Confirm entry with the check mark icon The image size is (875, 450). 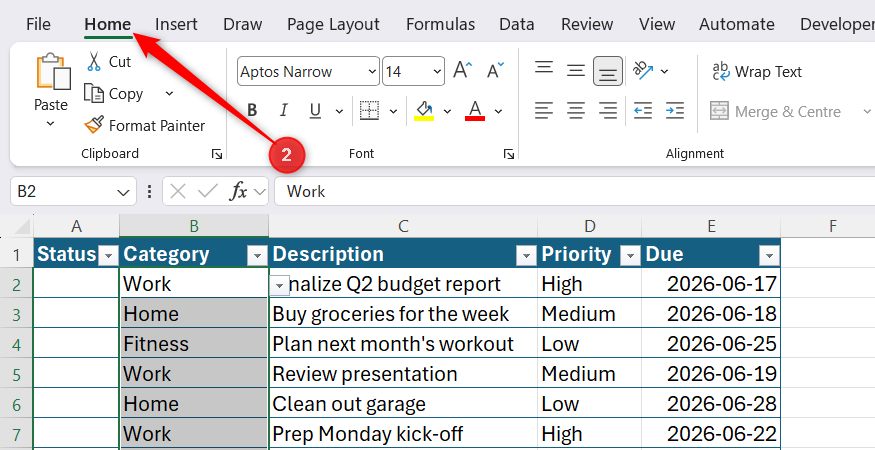[208, 192]
